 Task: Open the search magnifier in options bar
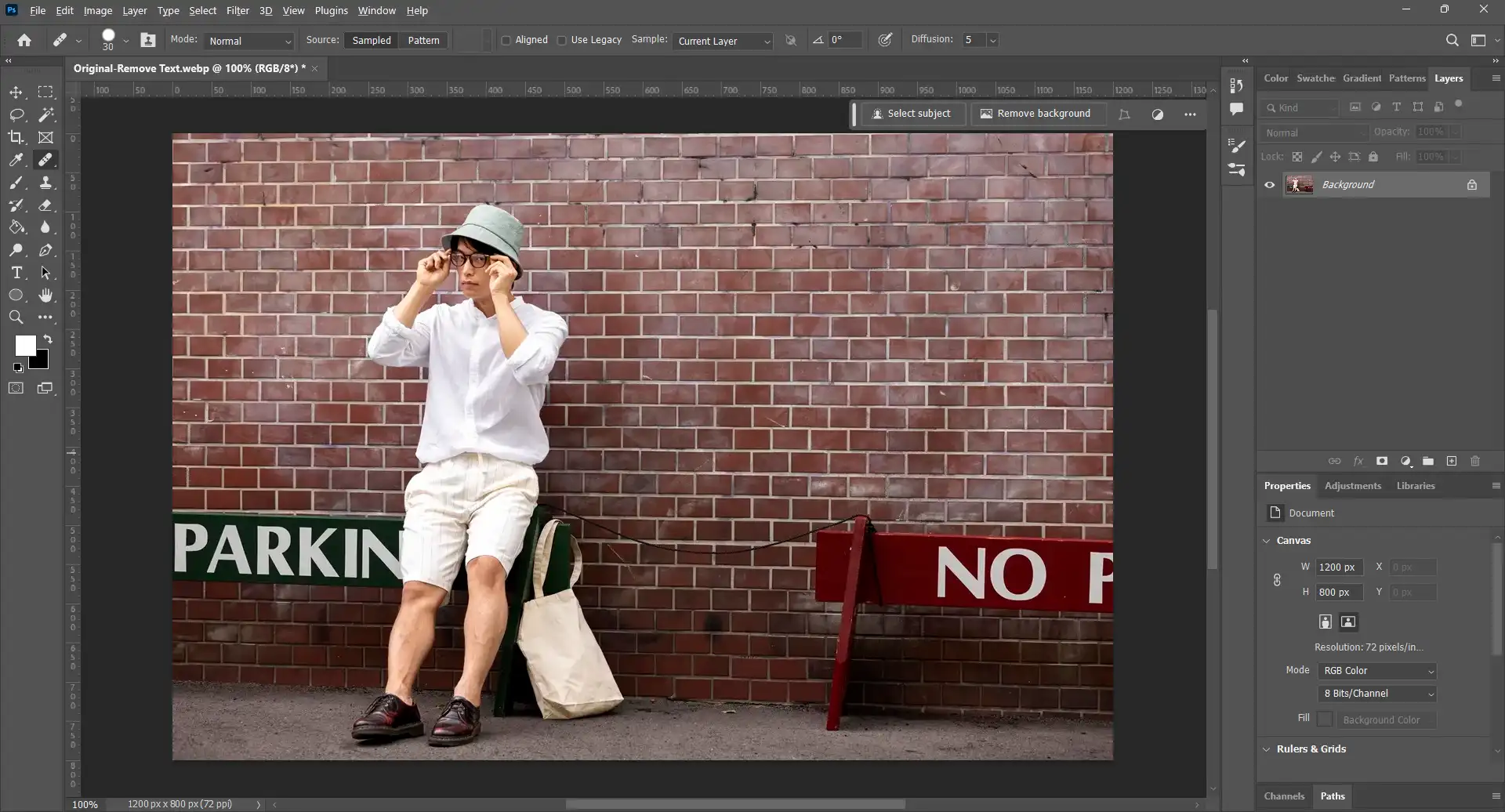1452,40
